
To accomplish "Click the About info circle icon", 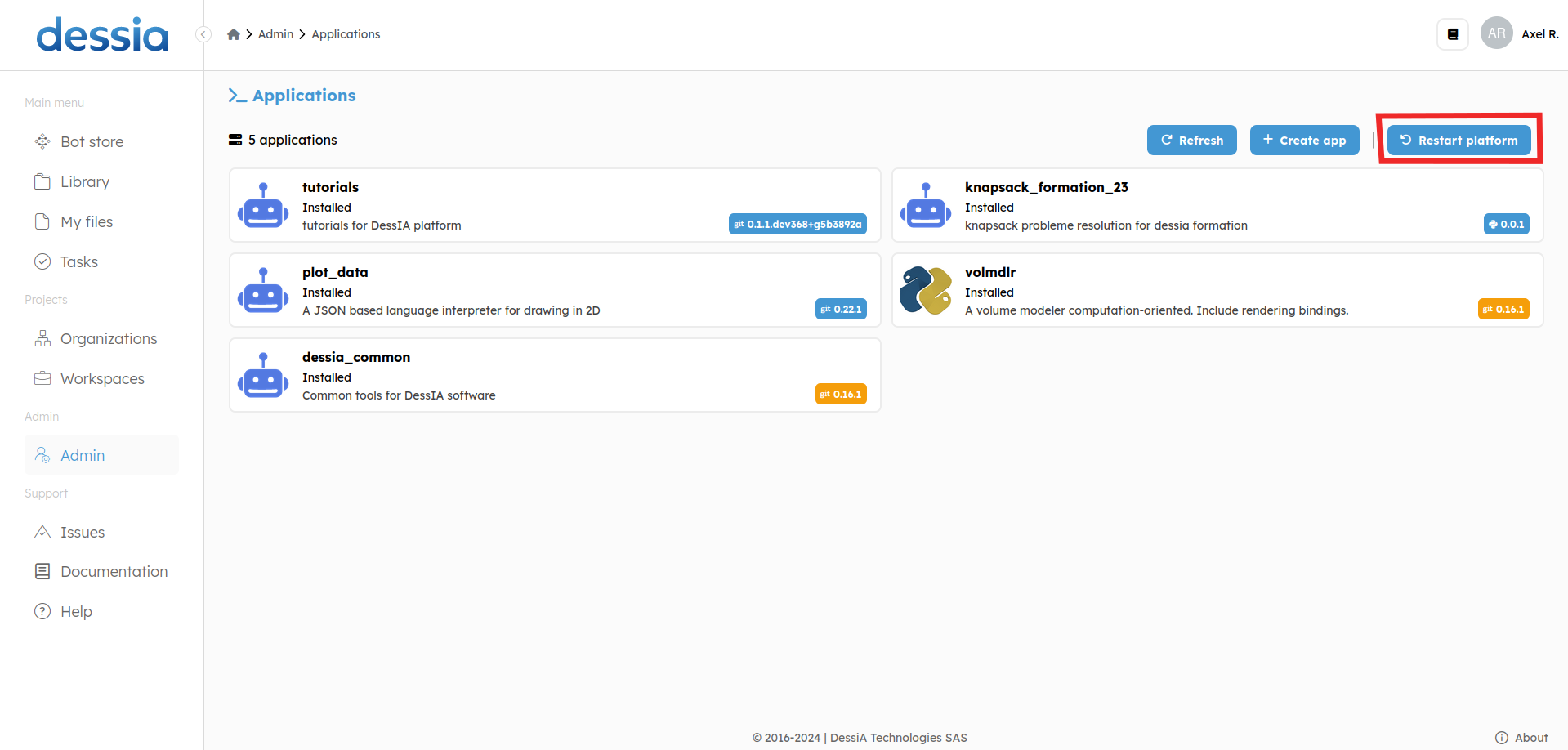I will pos(1502,738).
